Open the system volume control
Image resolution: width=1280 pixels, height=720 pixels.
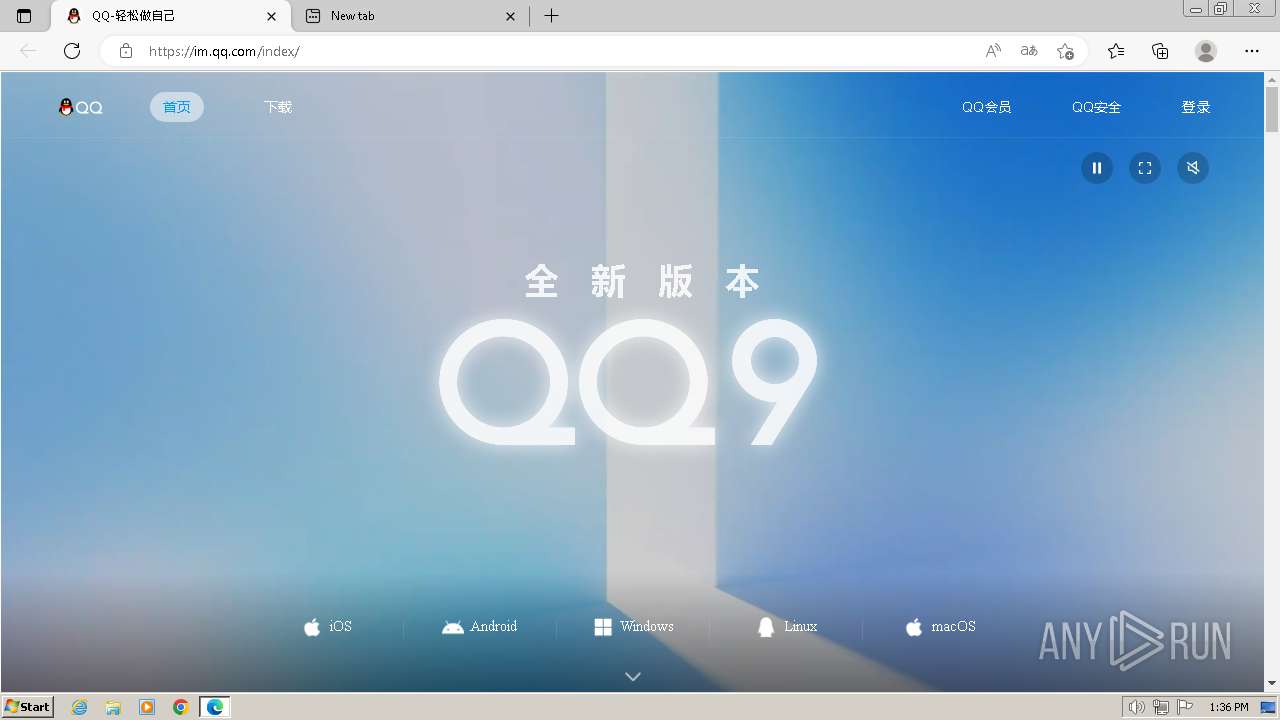coord(1136,707)
